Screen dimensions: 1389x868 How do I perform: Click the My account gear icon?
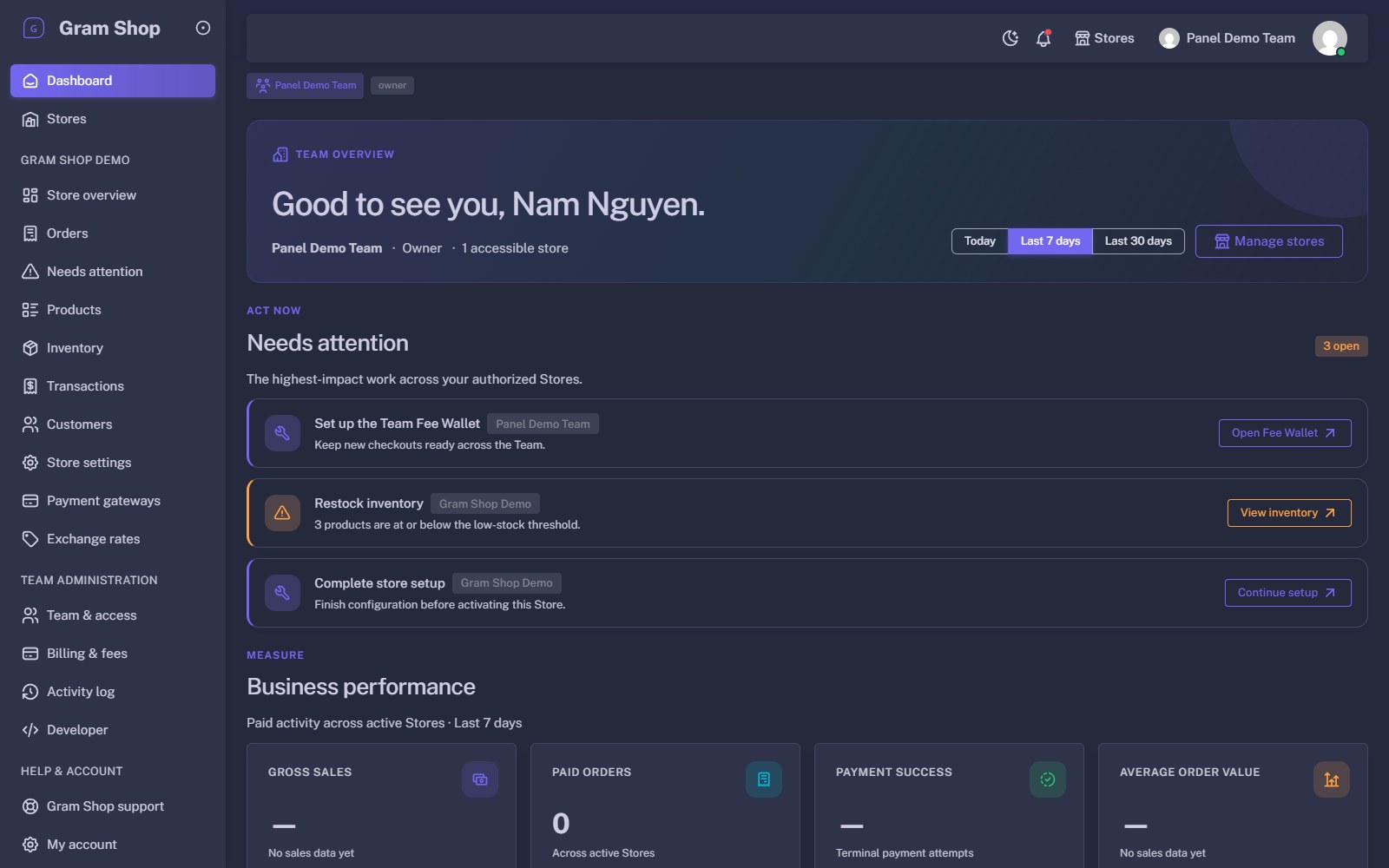click(30, 845)
